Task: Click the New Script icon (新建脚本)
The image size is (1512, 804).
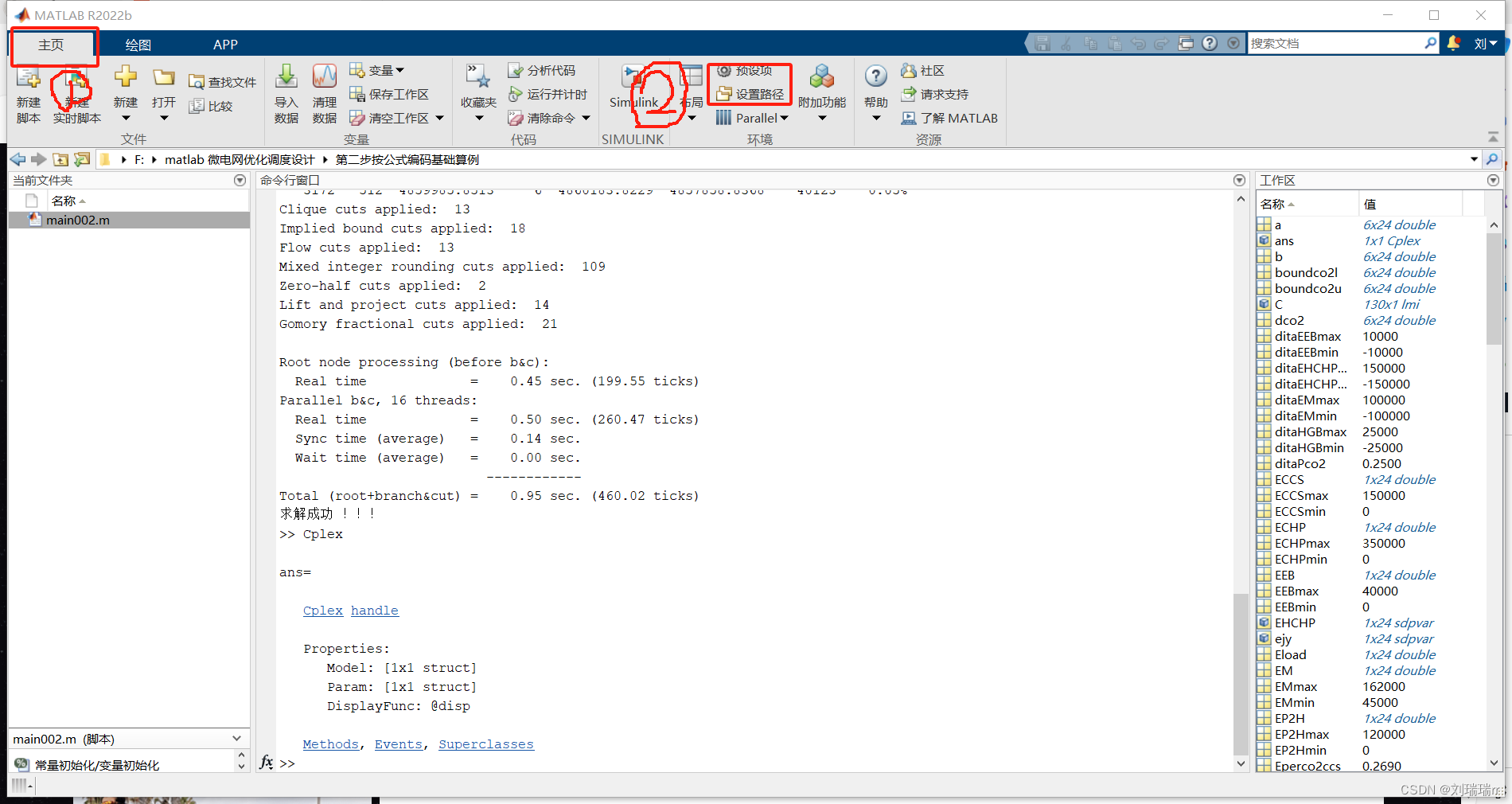Action: tap(29, 94)
